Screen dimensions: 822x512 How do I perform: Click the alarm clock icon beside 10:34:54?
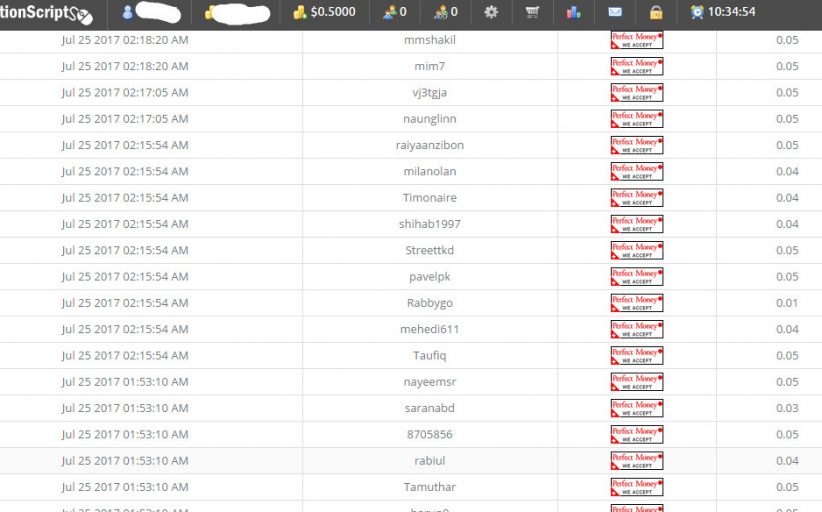(x=697, y=13)
